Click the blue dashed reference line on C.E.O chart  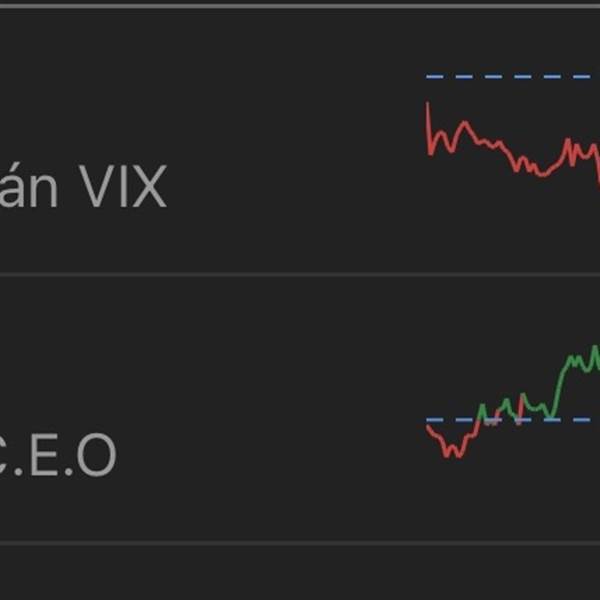click(513, 420)
